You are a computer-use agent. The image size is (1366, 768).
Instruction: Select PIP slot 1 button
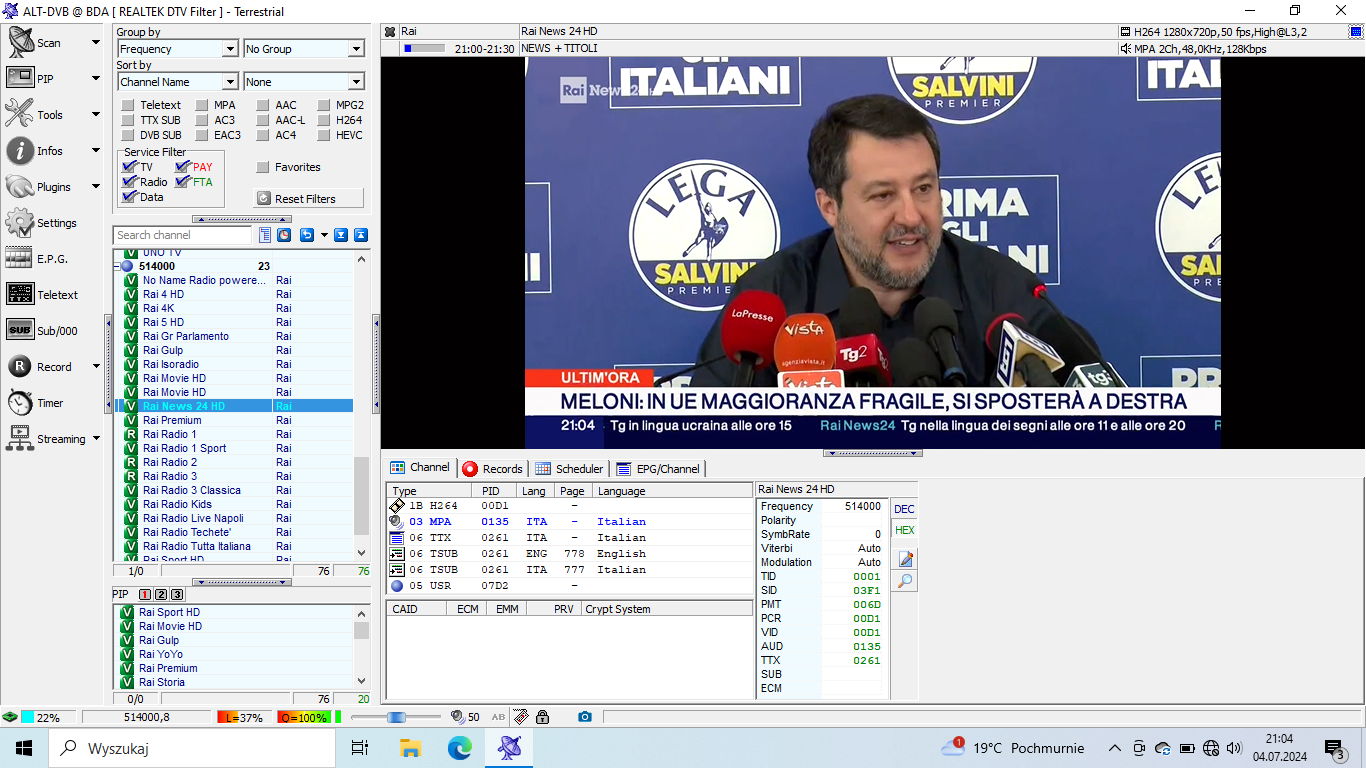144,594
